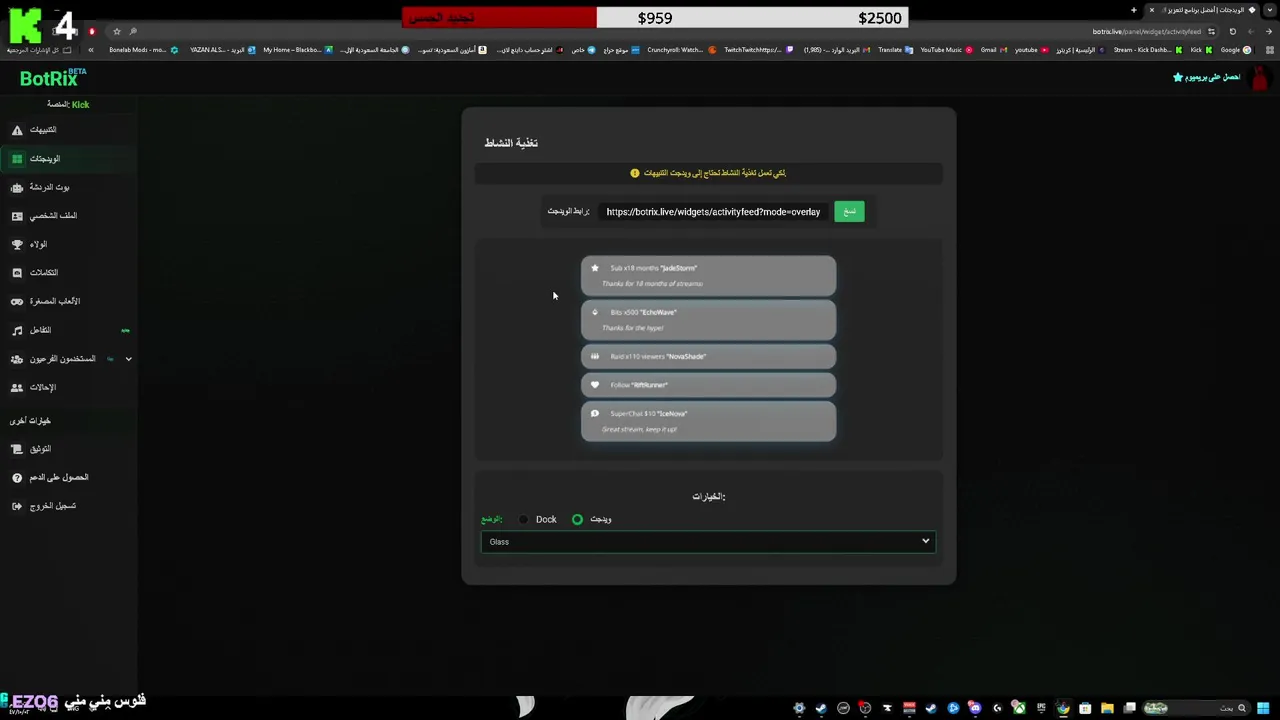The width and height of the screenshot is (1280, 720).
Task: Open File Explorer folder in taskbar
Action: click(1107, 709)
